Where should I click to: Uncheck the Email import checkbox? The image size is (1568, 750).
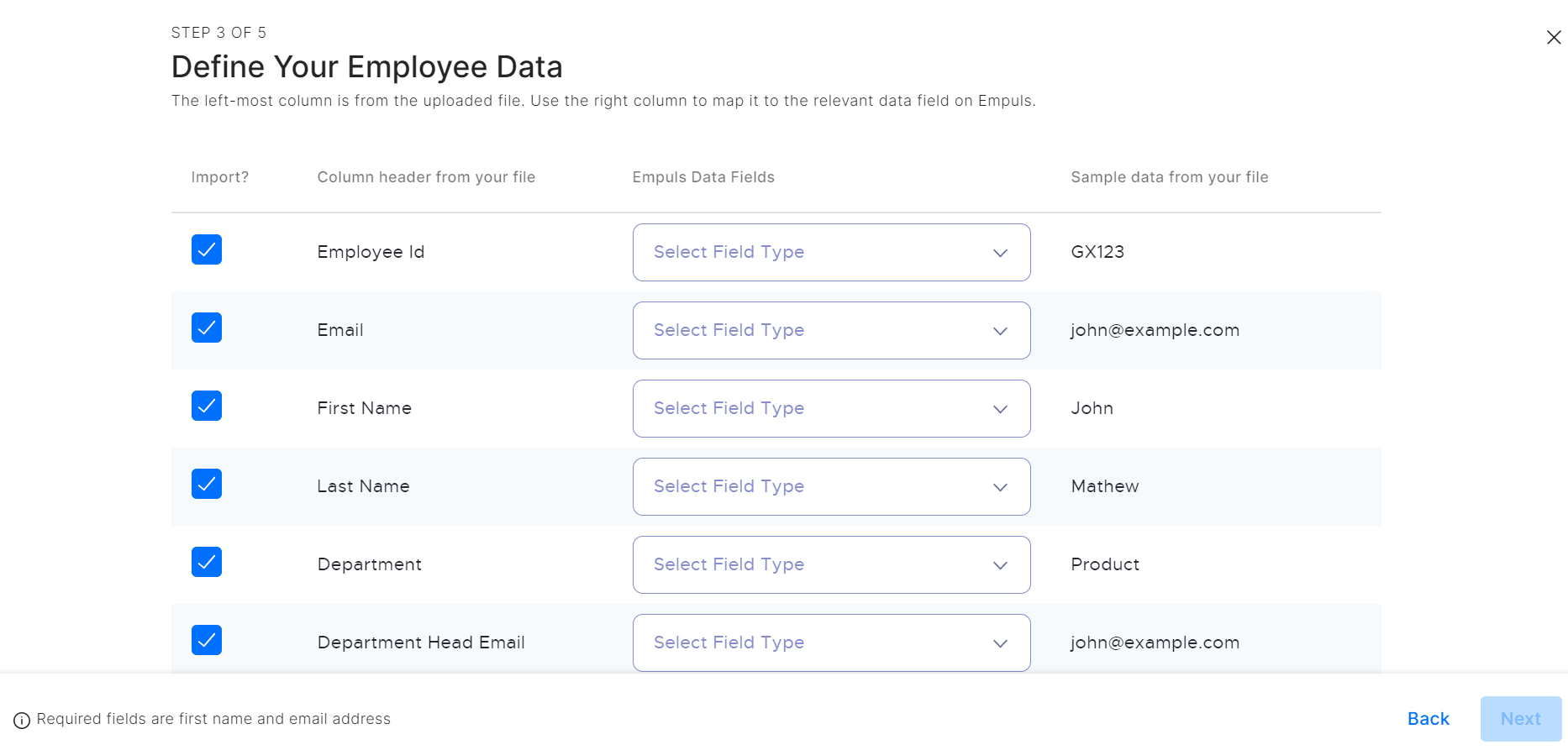click(207, 328)
